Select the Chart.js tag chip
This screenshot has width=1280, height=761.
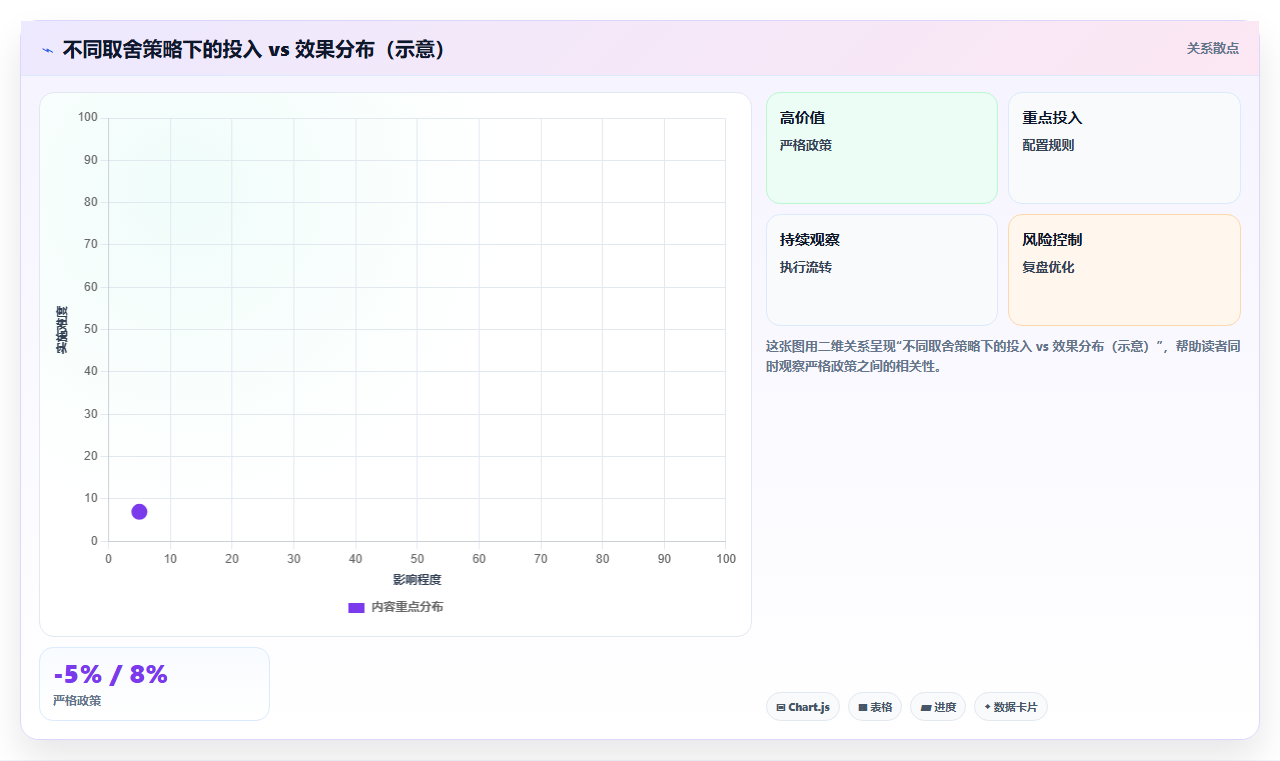click(803, 707)
